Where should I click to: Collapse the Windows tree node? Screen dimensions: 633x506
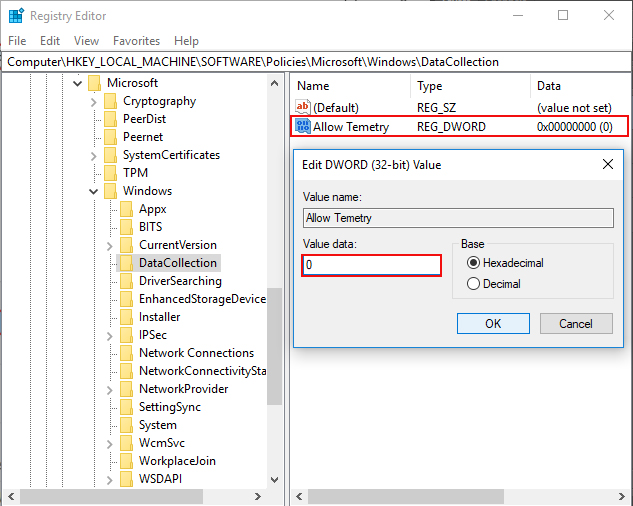click(x=93, y=191)
